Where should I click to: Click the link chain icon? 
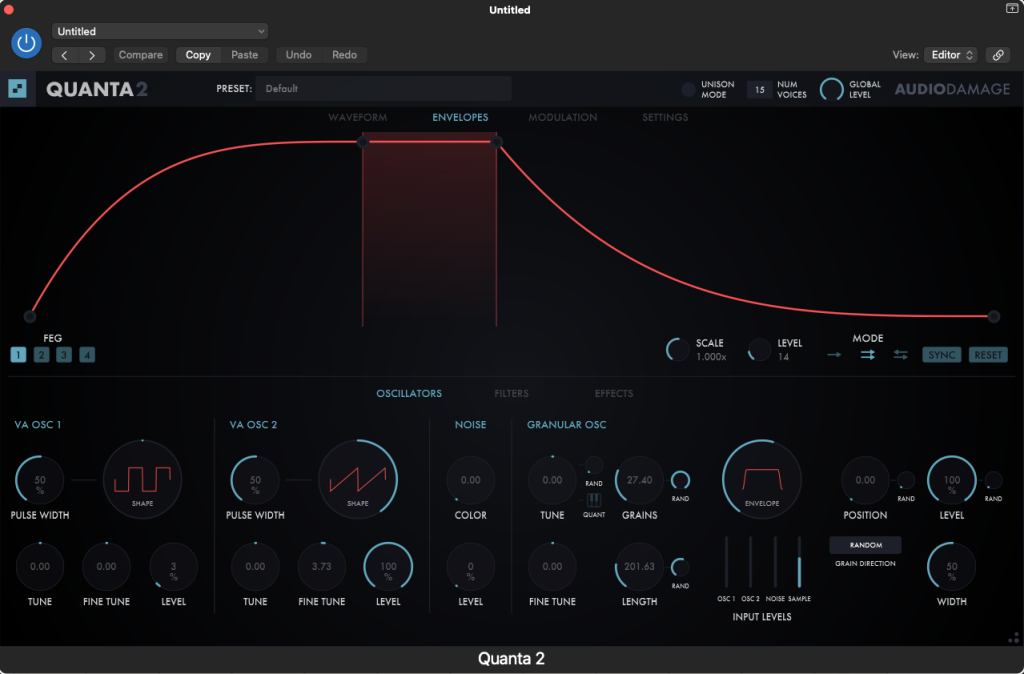(997, 55)
